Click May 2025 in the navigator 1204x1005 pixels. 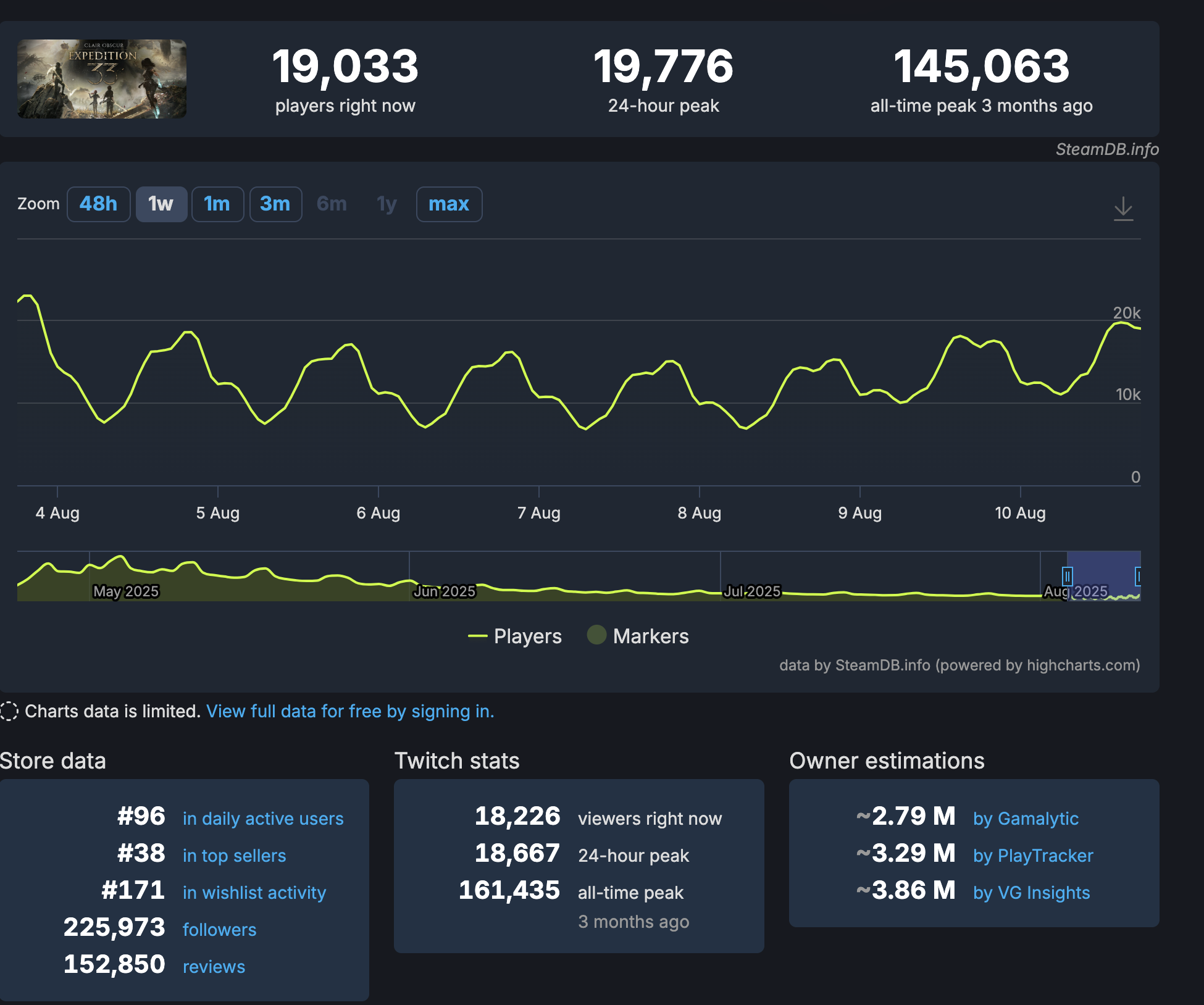tap(126, 591)
